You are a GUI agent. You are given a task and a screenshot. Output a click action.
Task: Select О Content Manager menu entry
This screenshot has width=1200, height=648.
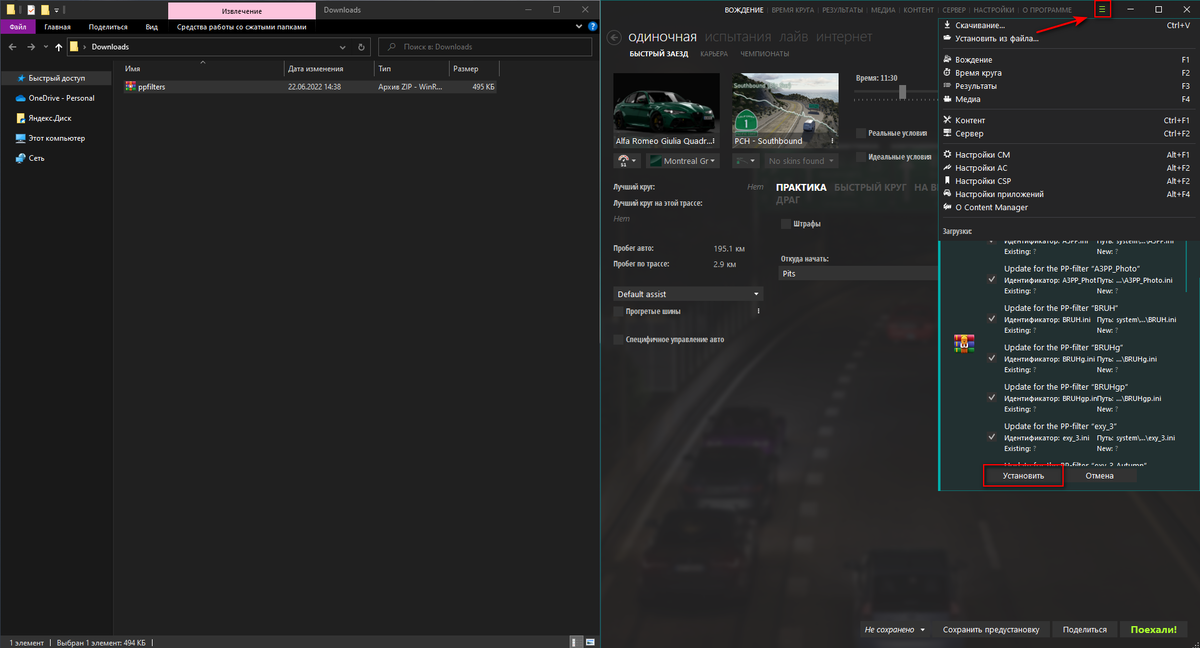click(x=991, y=207)
